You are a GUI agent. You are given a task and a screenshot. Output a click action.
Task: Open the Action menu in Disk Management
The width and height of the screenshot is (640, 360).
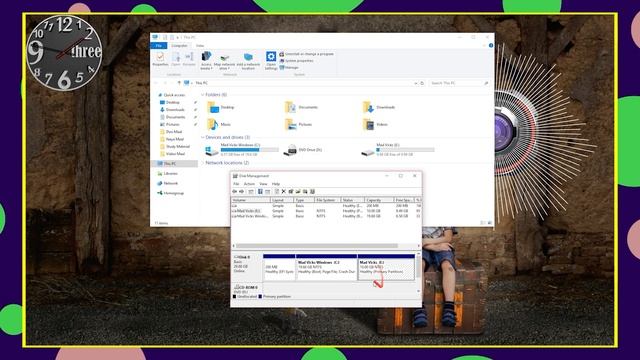point(249,184)
